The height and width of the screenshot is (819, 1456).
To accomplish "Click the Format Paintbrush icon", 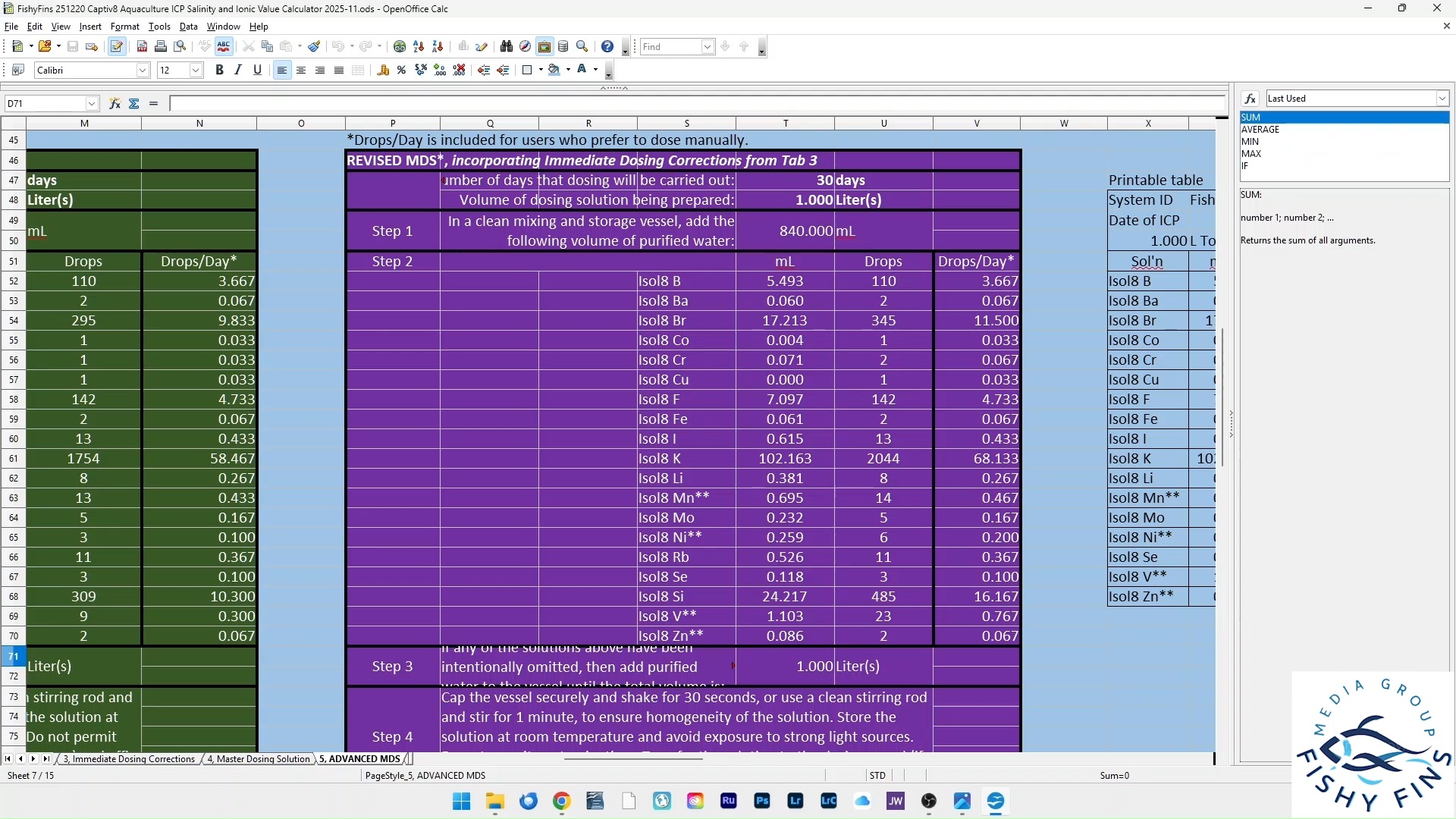I will coord(314,46).
